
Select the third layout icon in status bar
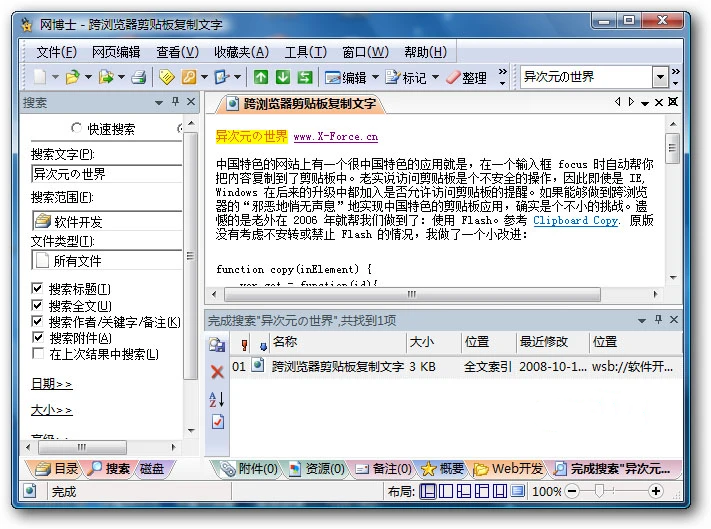click(463, 491)
